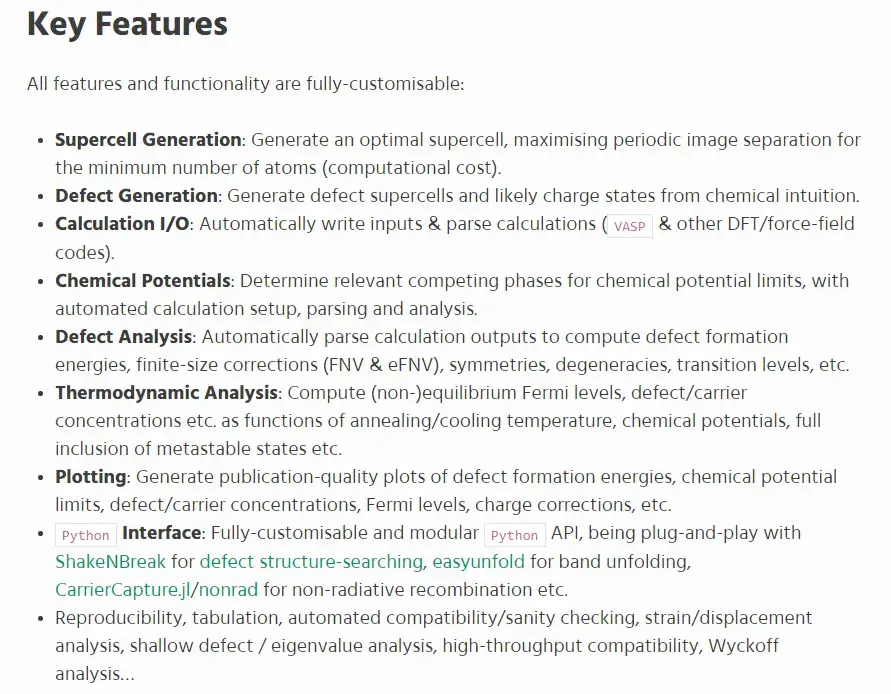This screenshot has height=694, width=891.
Task: Click the Defect Analysis bold term
Action: pyautogui.click(x=123, y=336)
